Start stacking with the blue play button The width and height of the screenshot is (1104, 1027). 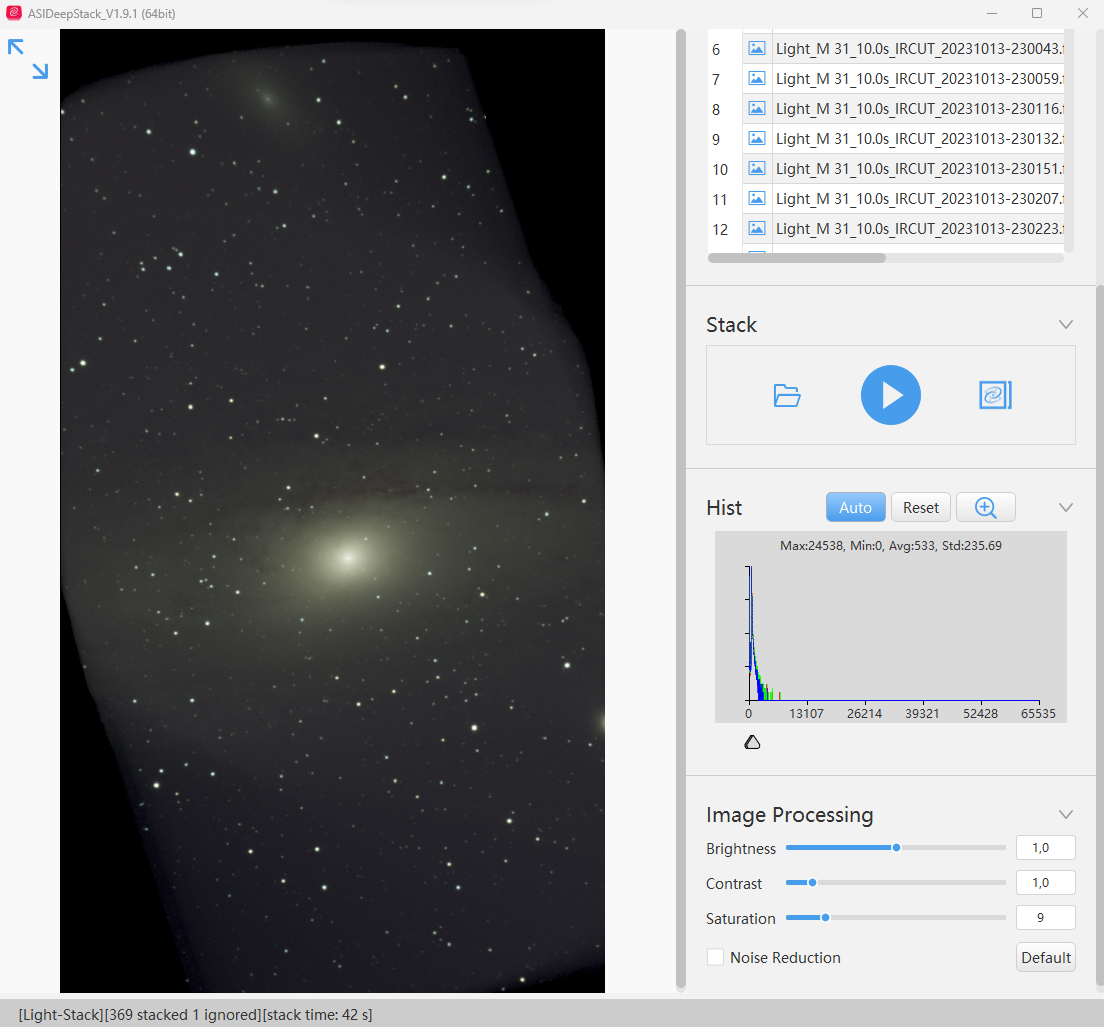pyautogui.click(x=891, y=395)
